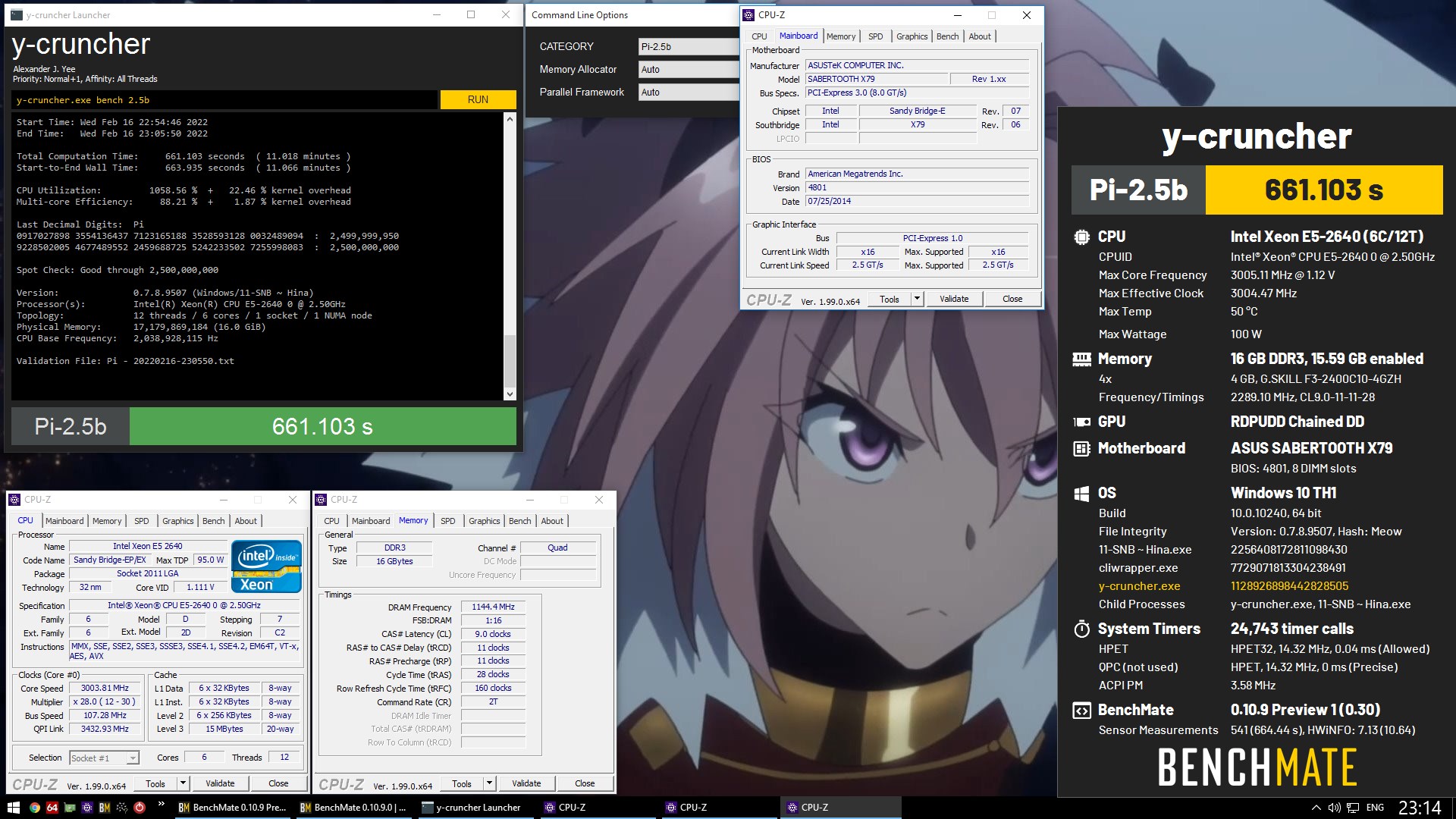Open the red power button quick launch icon
The width and height of the screenshot is (1456, 819).
click(140, 808)
